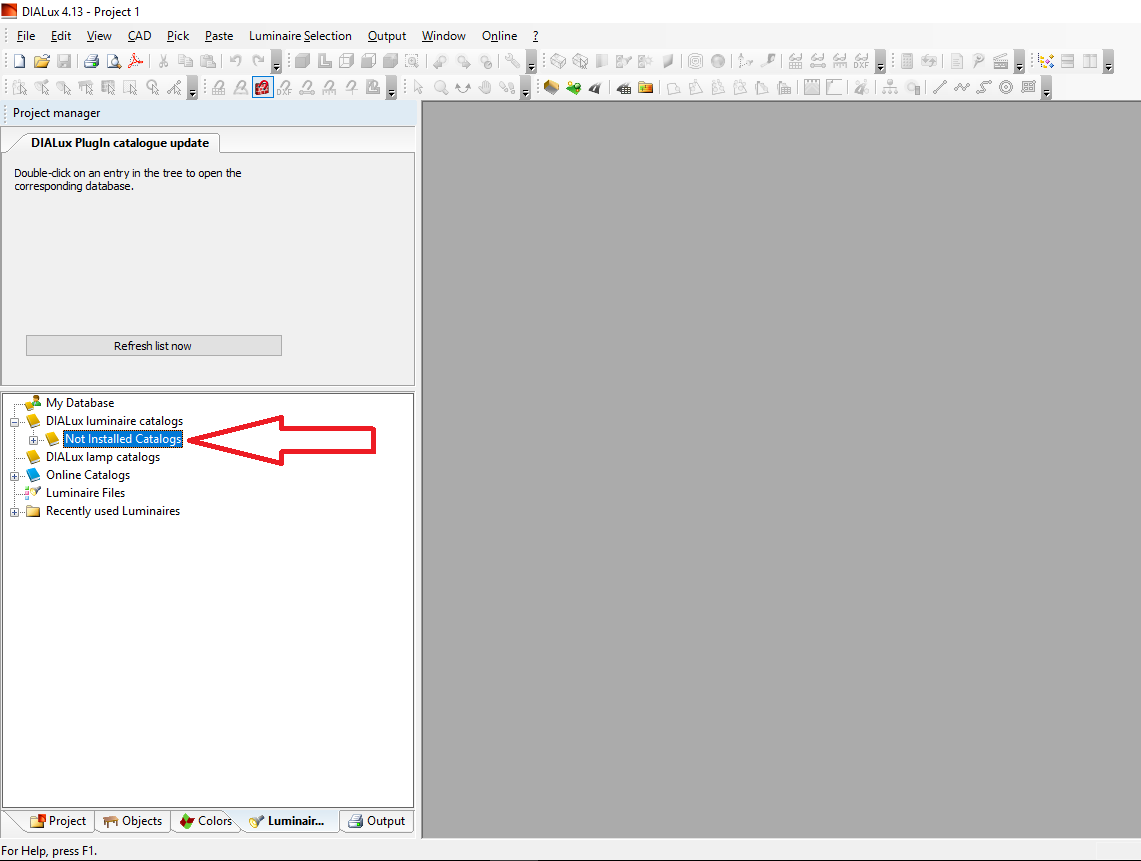Image resolution: width=1141 pixels, height=861 pixels.
Task: Click the concentric circles tool icon
Action: pos(1005,88)
